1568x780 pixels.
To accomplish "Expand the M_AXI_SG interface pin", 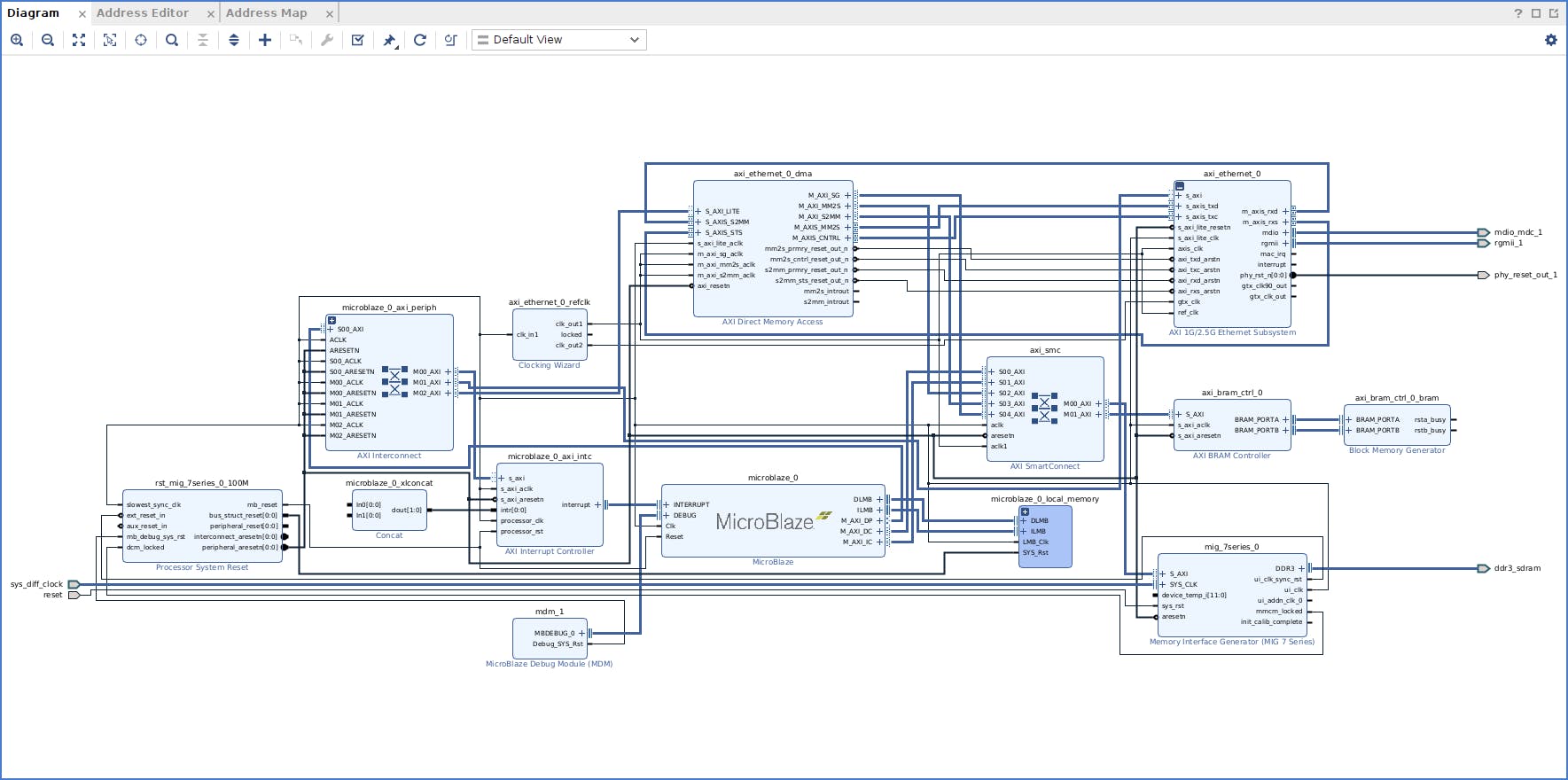I will [x=847, y=196].
